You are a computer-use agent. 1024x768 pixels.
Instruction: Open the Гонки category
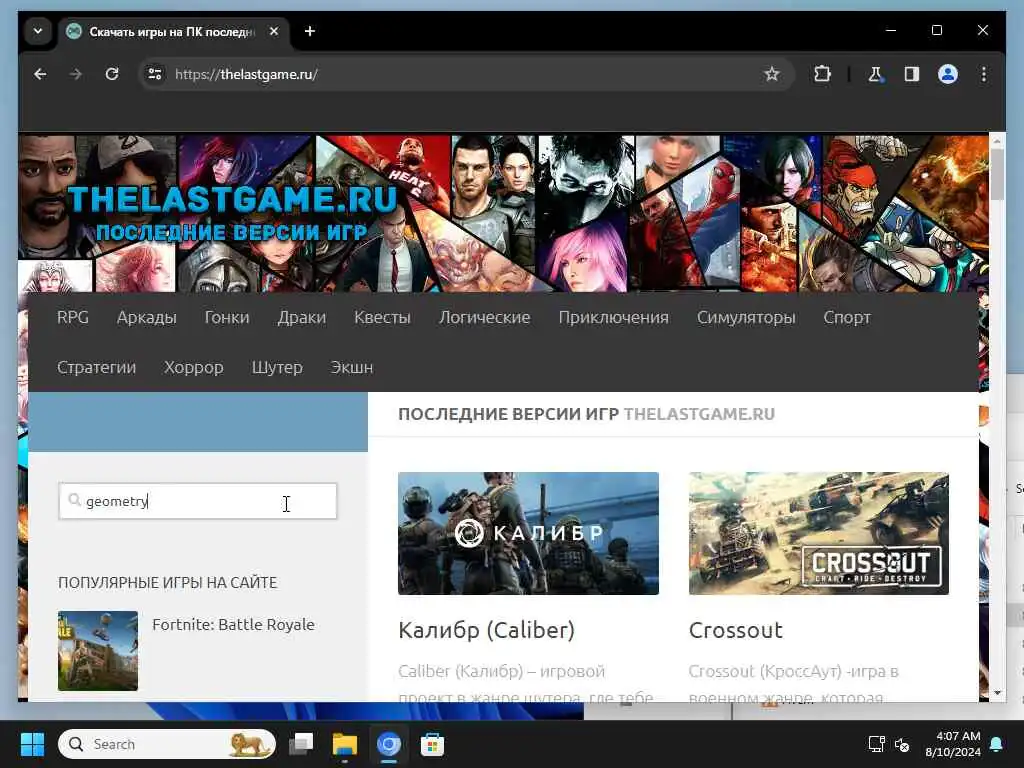(227, 317)
